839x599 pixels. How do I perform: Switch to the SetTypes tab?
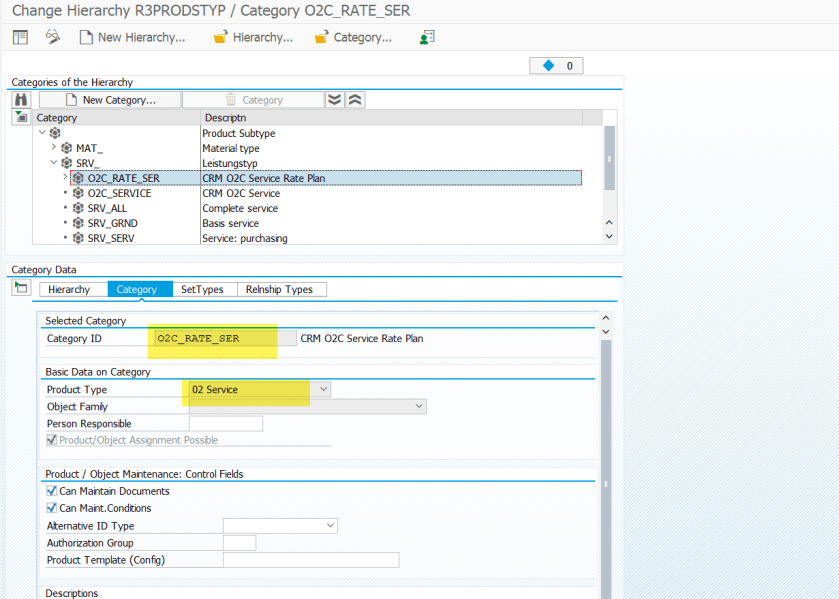201,289
